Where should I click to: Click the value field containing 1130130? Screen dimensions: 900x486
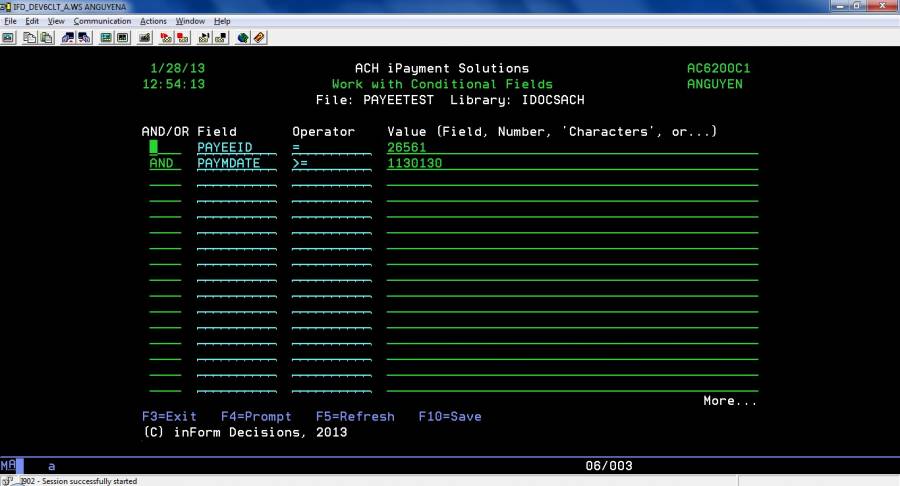pos(414,163)
